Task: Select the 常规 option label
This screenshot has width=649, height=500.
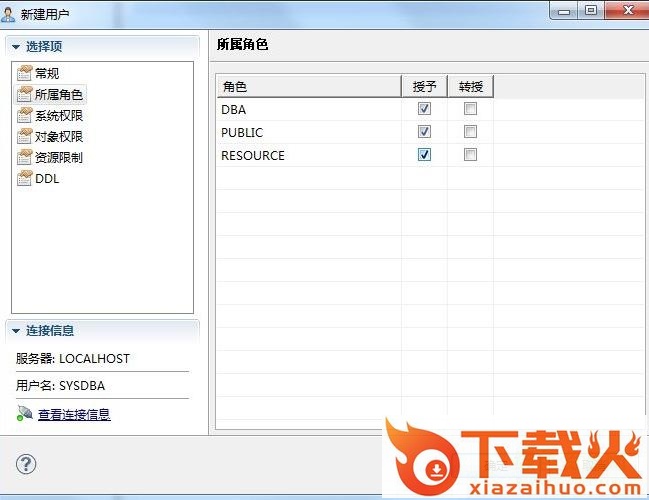Action: tap(47, 73)
